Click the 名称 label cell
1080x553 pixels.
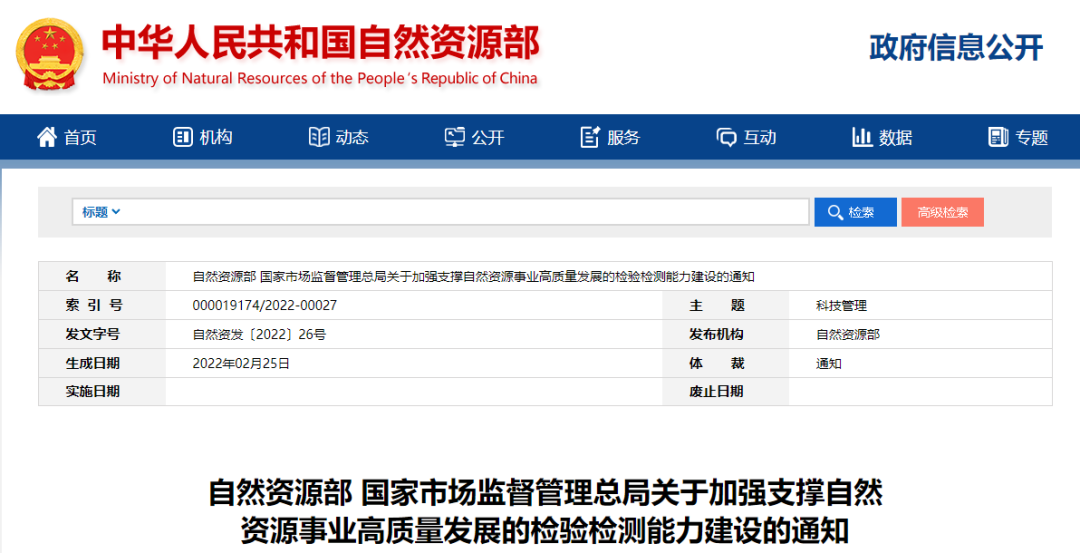pos(102,276)
